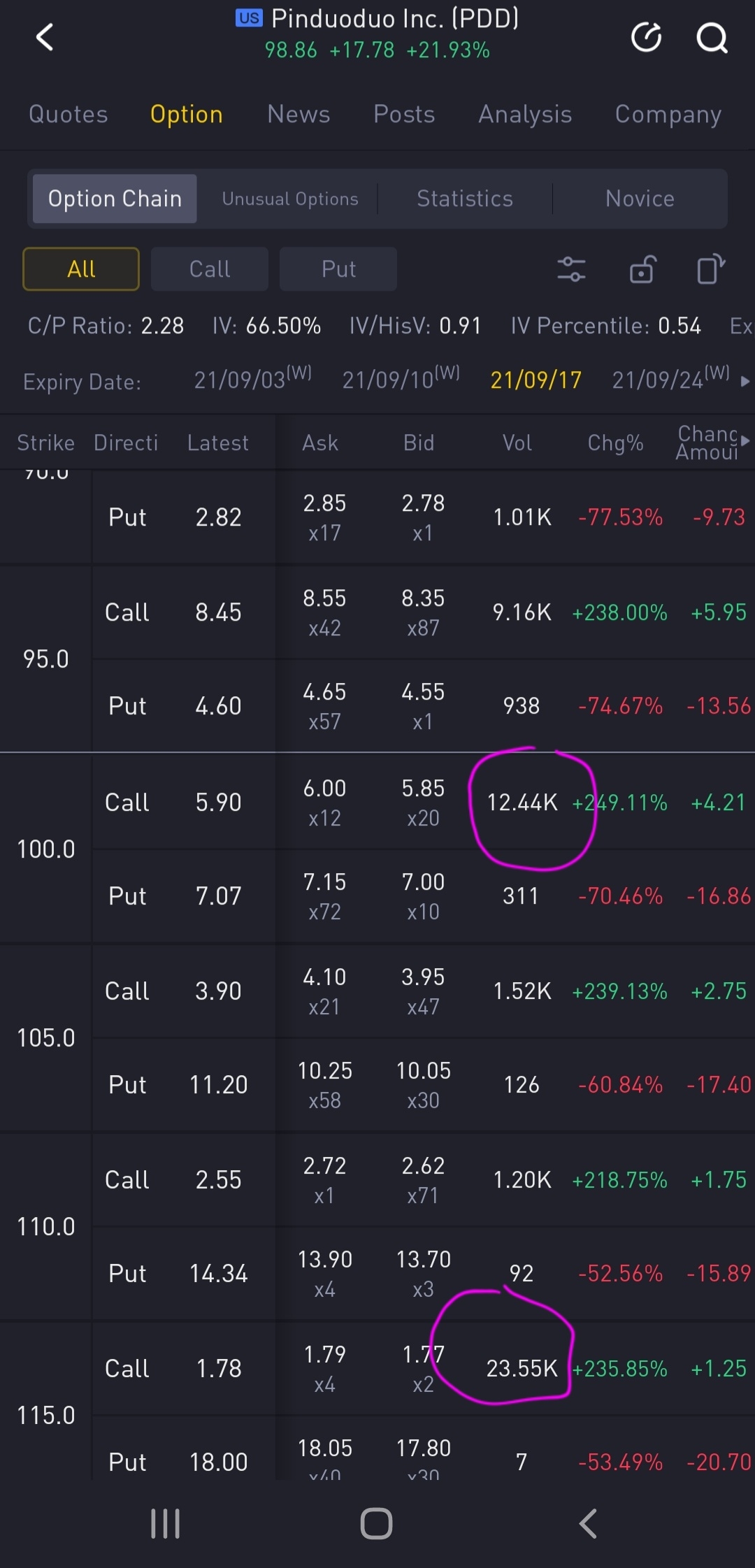Sort by the Latest column header
The height and width of the screenshot is (1568, 755).
218,443
